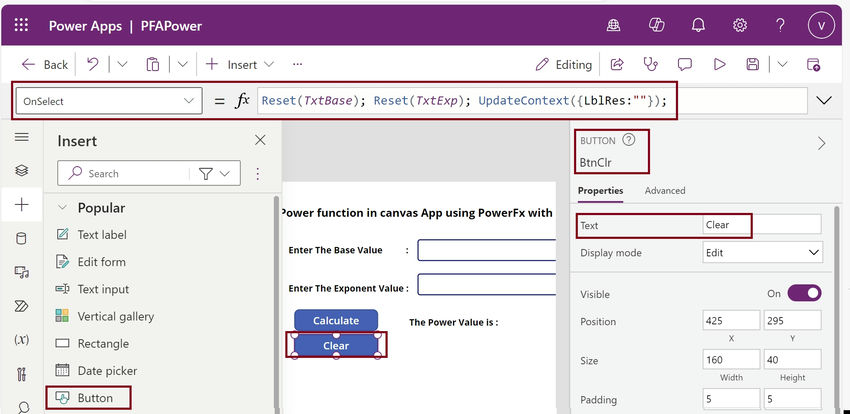Image resolution: width=850 pixels, height=414 pixels.
Task: Switch to the Advanced tab
Action: (x=665, y=191)
